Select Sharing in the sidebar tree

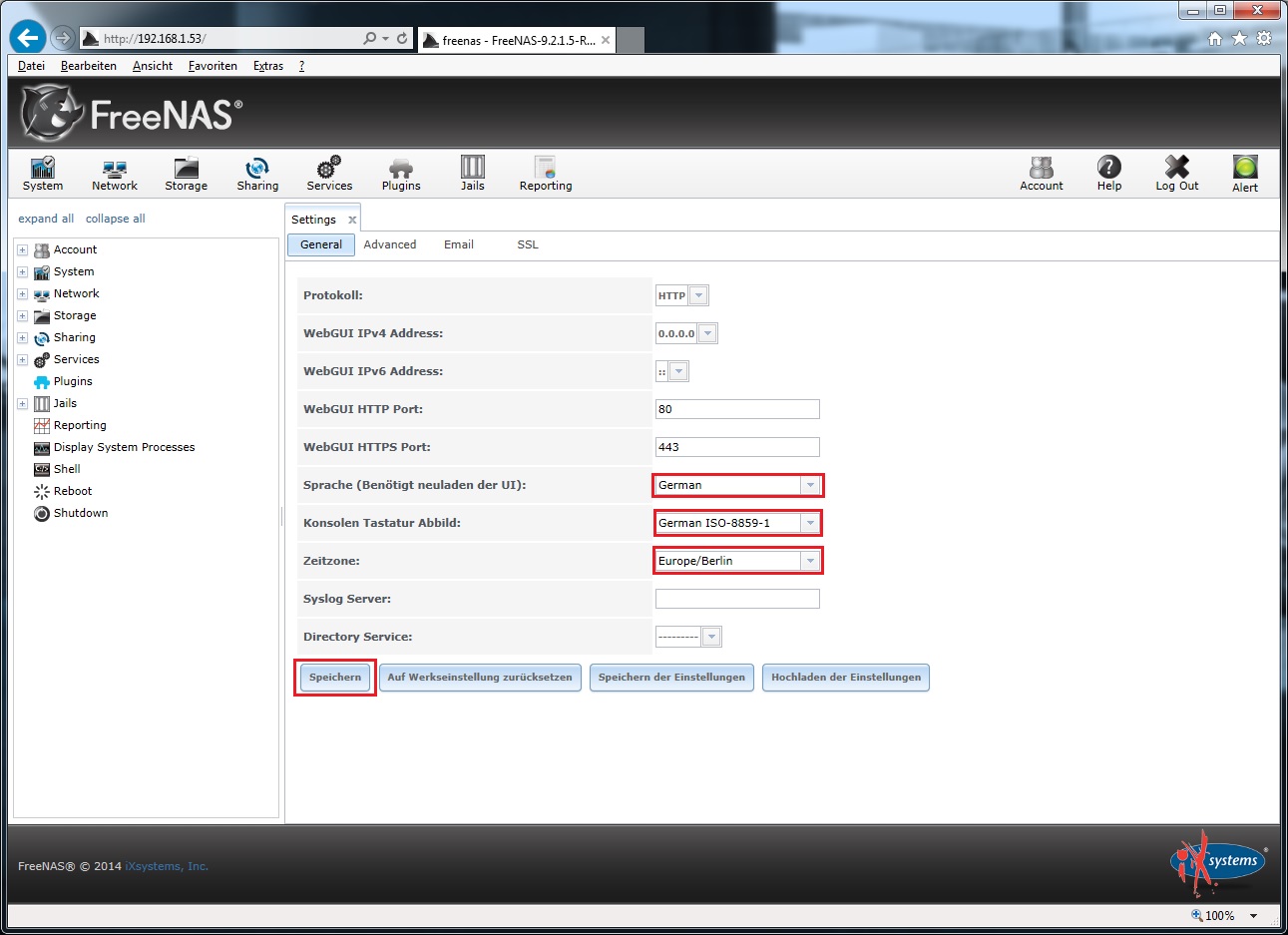(x=75, y=337)
